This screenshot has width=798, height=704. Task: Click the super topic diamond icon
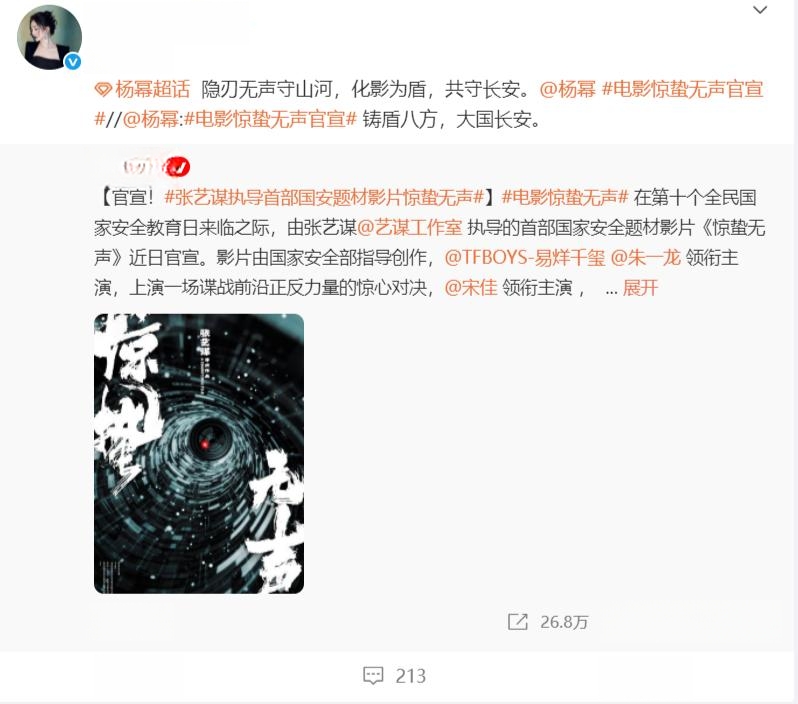(x=103, y=90)
